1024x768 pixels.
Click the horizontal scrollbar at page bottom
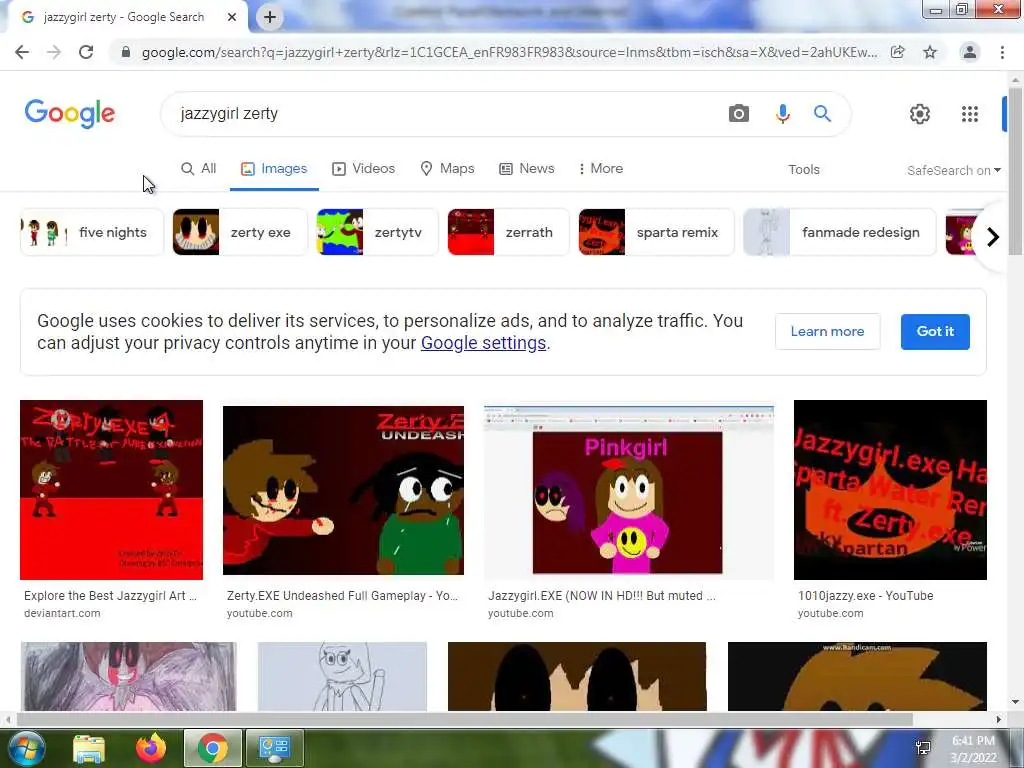coord(464,720)
